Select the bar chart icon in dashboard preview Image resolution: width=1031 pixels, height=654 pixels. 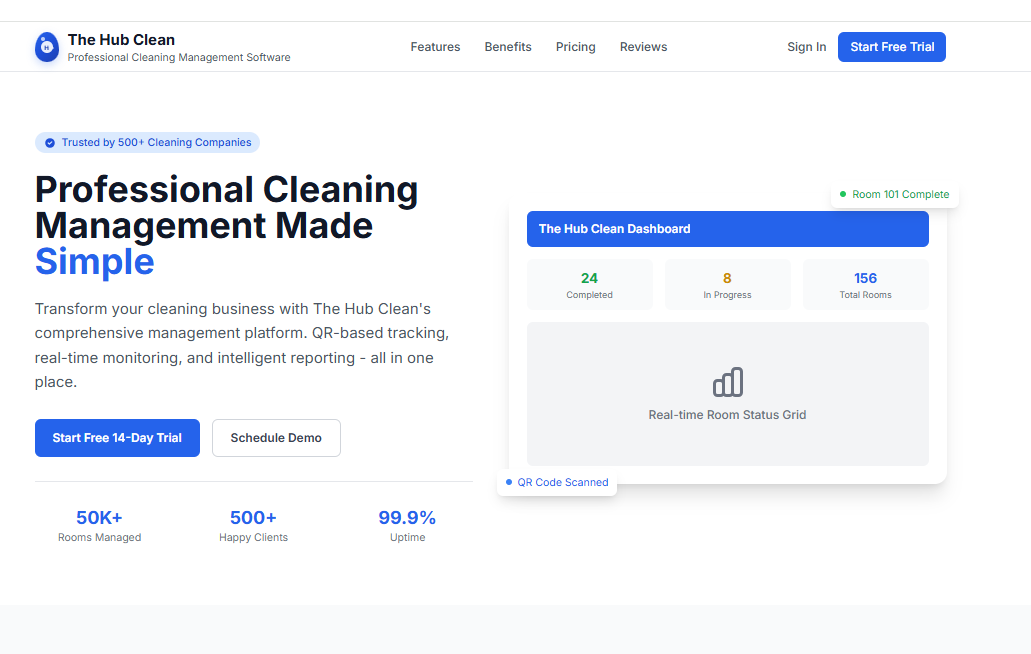[x=727, y=381]
